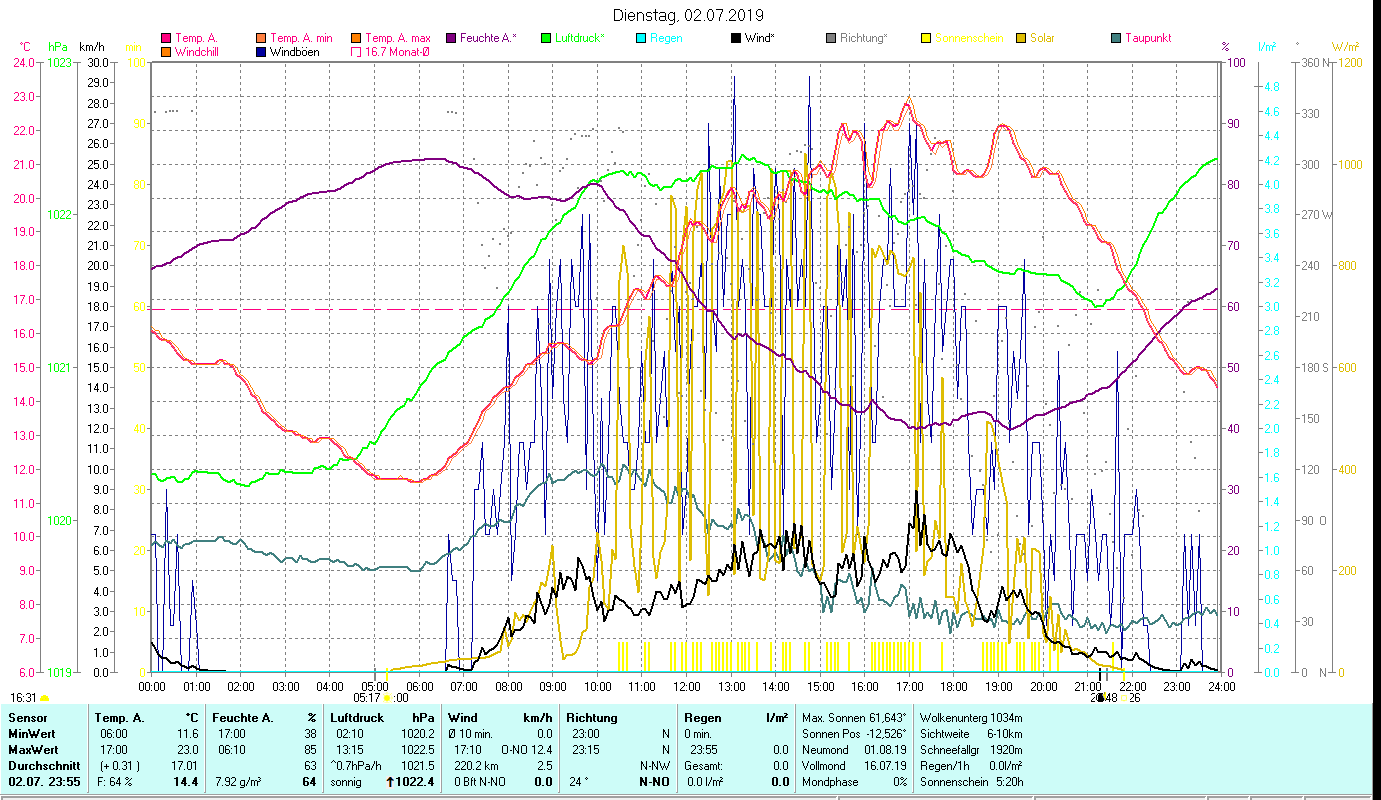1381x800 pixels.
Task: Click the timestamp 02.07. 23:55
Action: 43,782
